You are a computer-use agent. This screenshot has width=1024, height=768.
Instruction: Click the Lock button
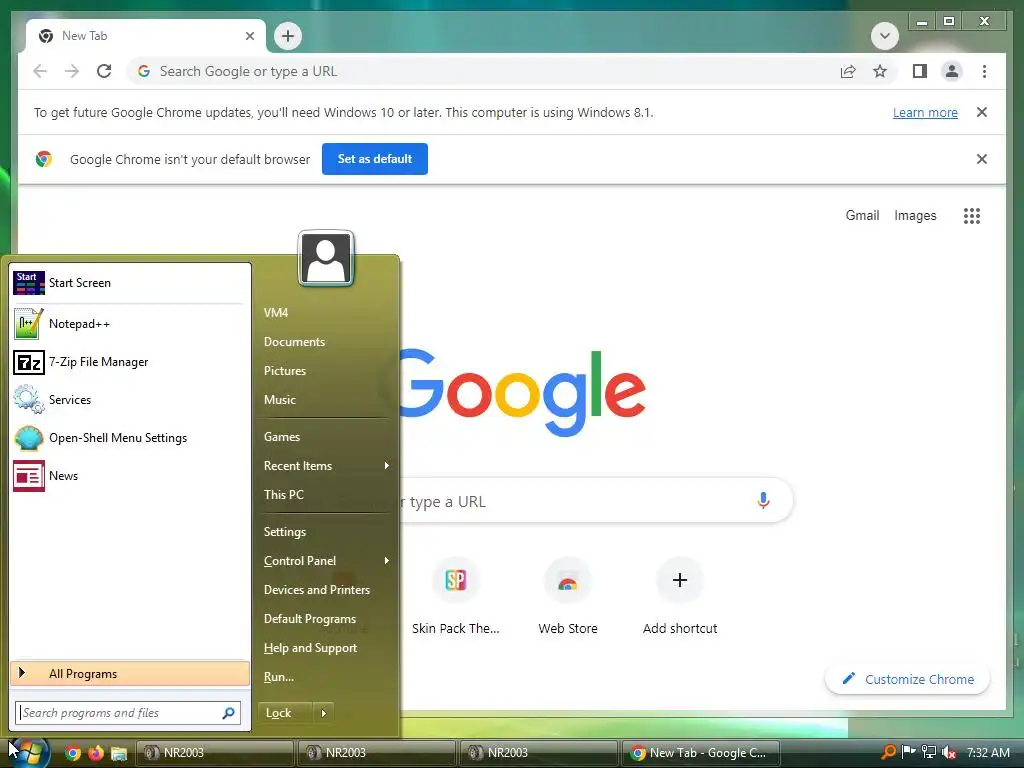point(286,713)
